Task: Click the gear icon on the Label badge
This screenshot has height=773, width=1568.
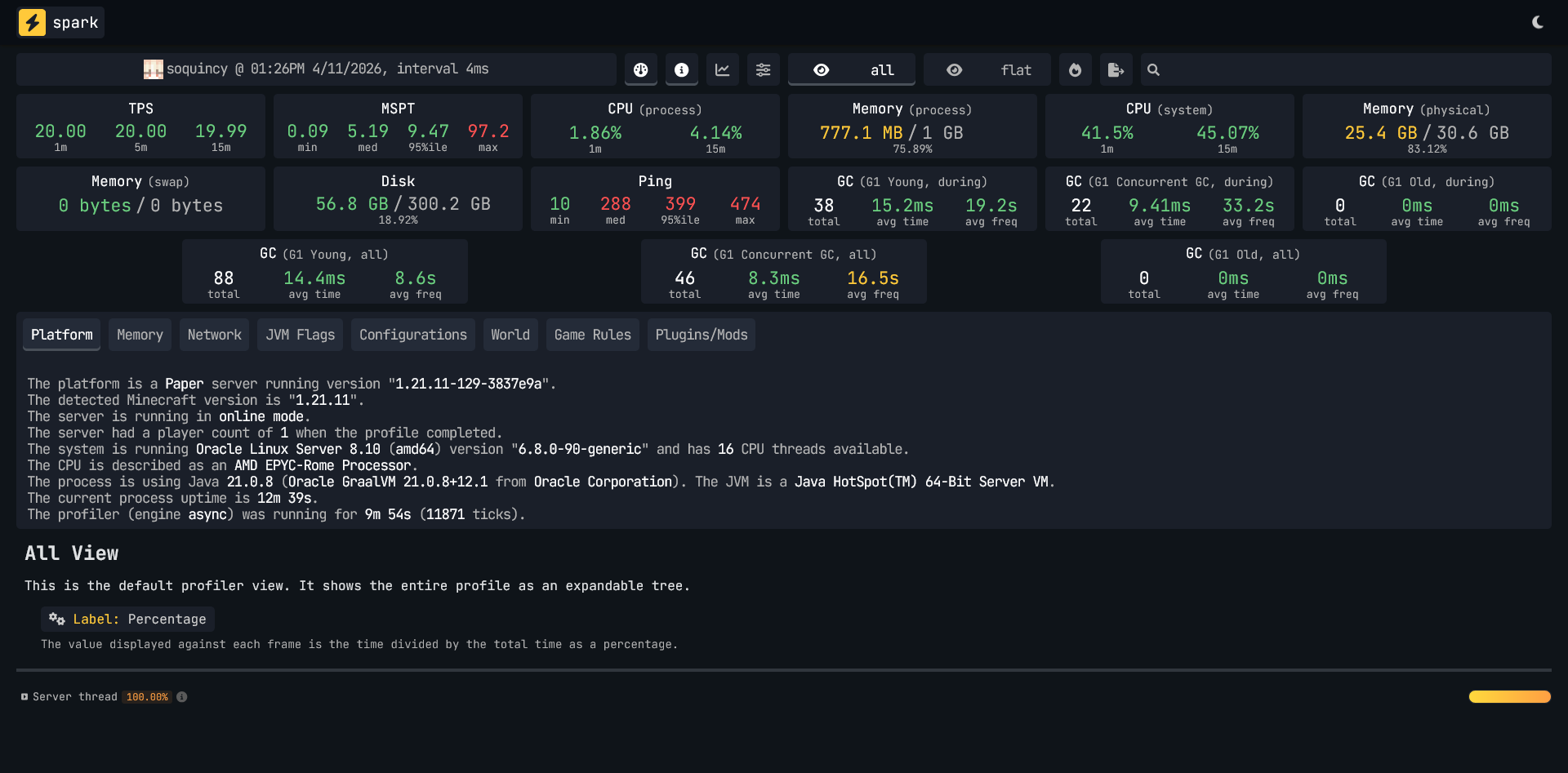Action: (x=56, y=619)
